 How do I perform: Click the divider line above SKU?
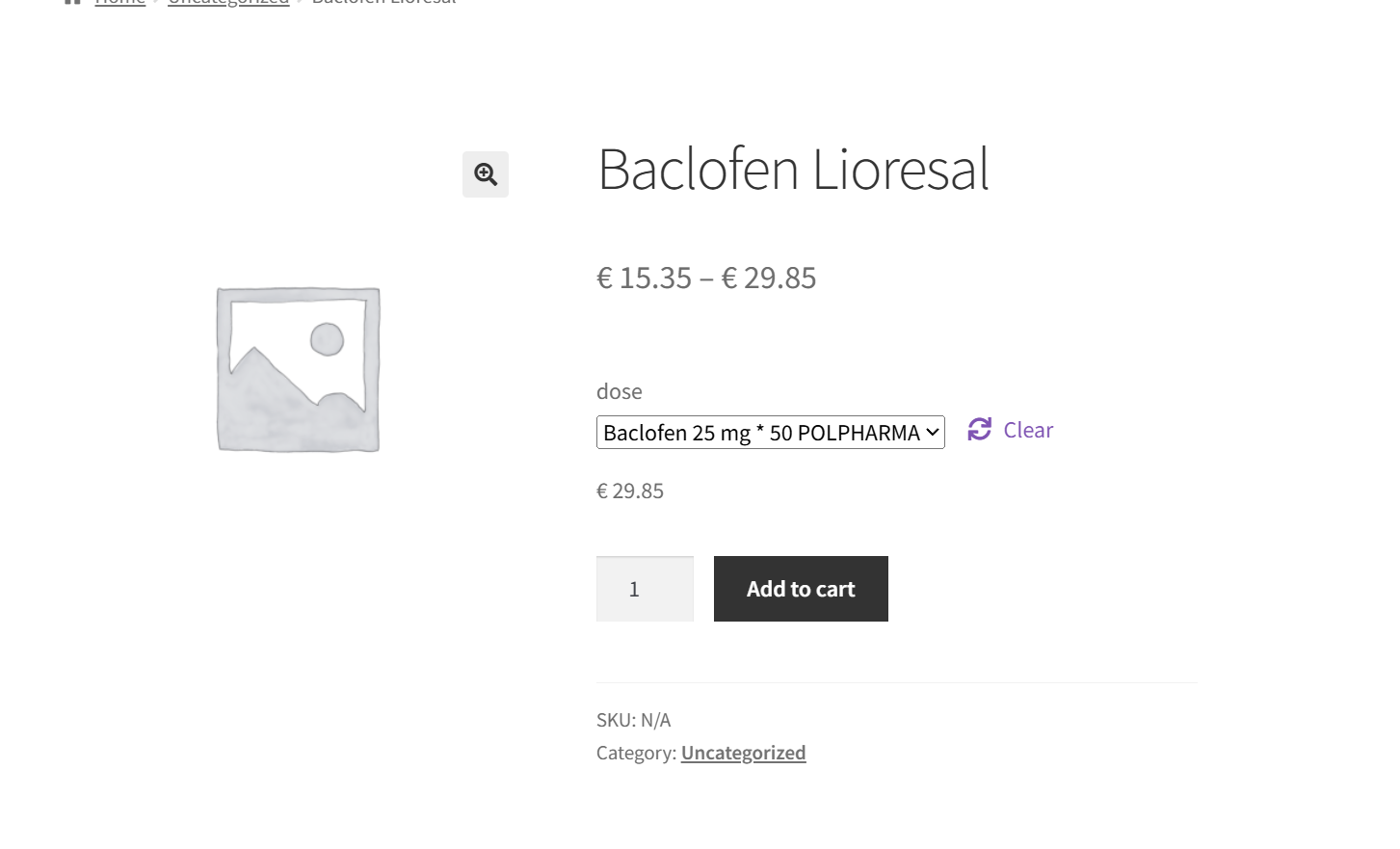pos(896,682)
